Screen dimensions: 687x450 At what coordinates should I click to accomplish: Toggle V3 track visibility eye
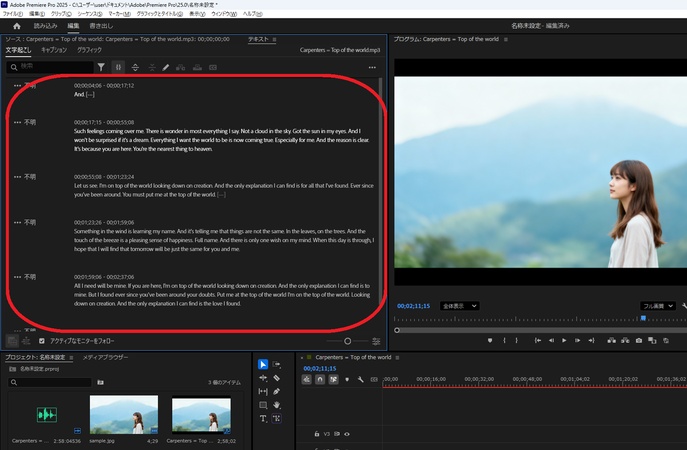click(346, 434)
